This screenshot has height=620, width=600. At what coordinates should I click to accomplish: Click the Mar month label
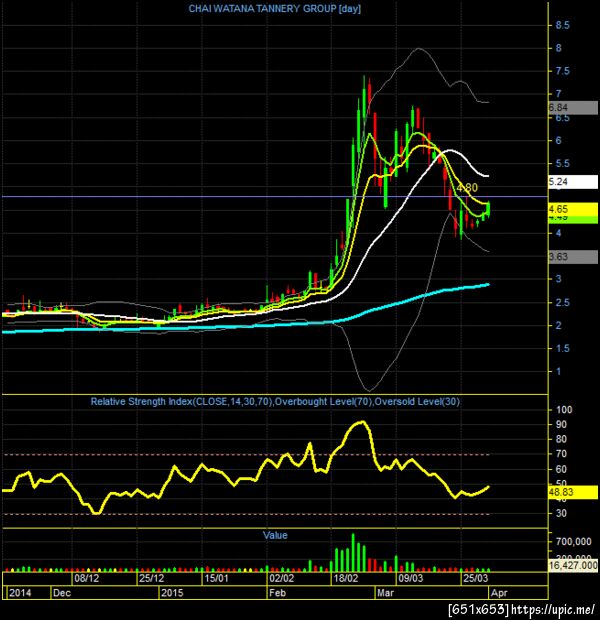click(385, 593)
